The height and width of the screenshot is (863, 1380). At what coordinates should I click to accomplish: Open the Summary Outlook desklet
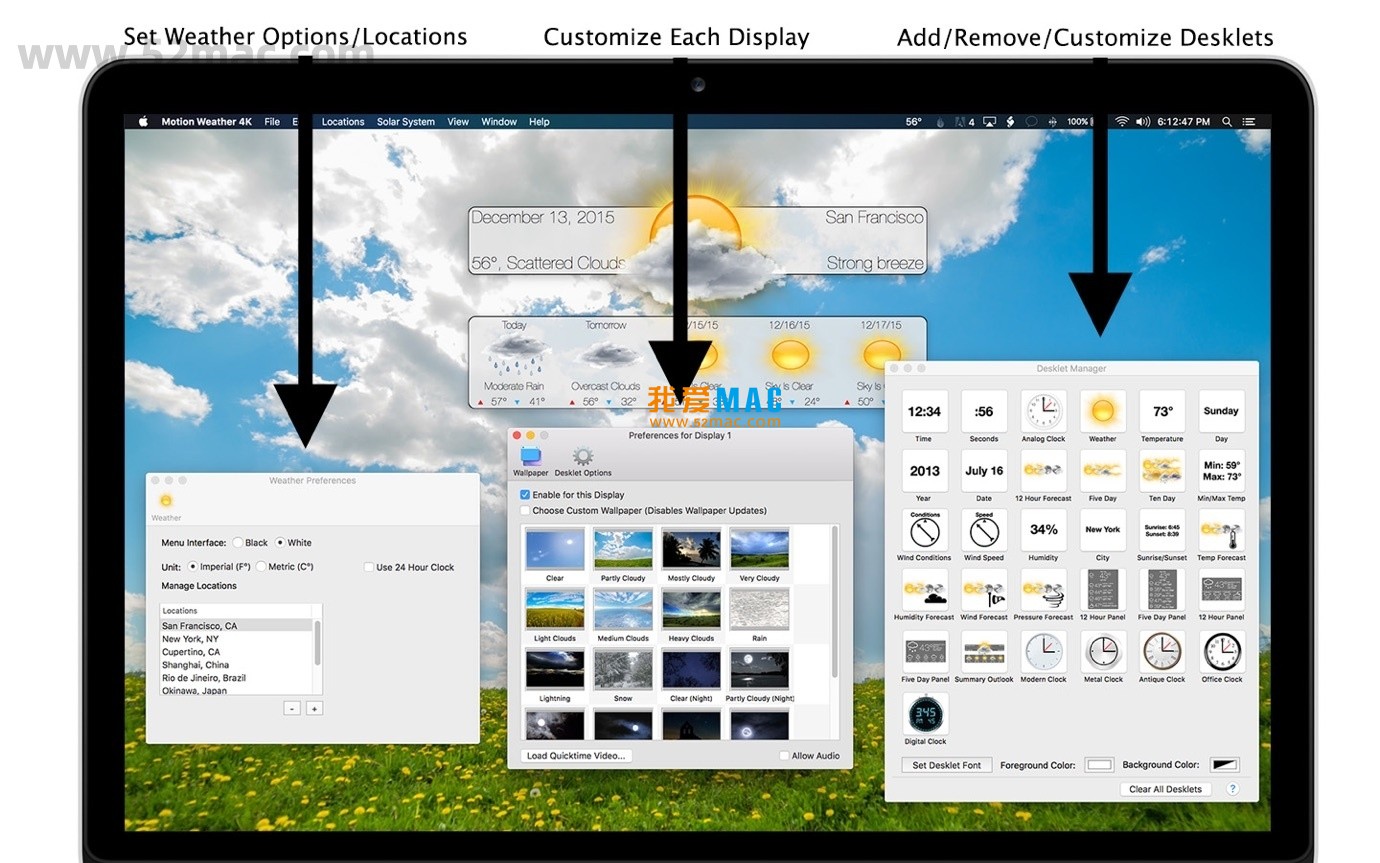click(x=983, y=653)
